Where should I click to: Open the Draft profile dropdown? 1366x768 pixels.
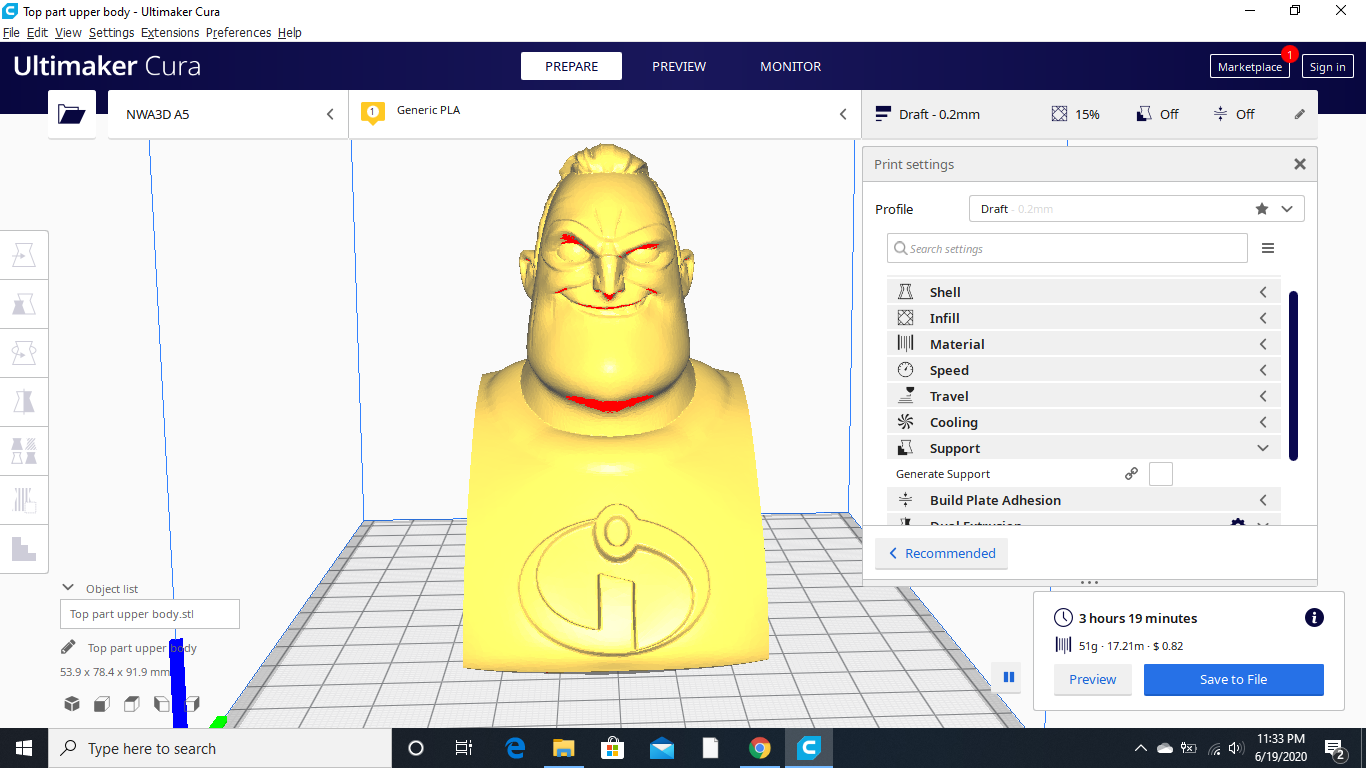point(1137,209)
